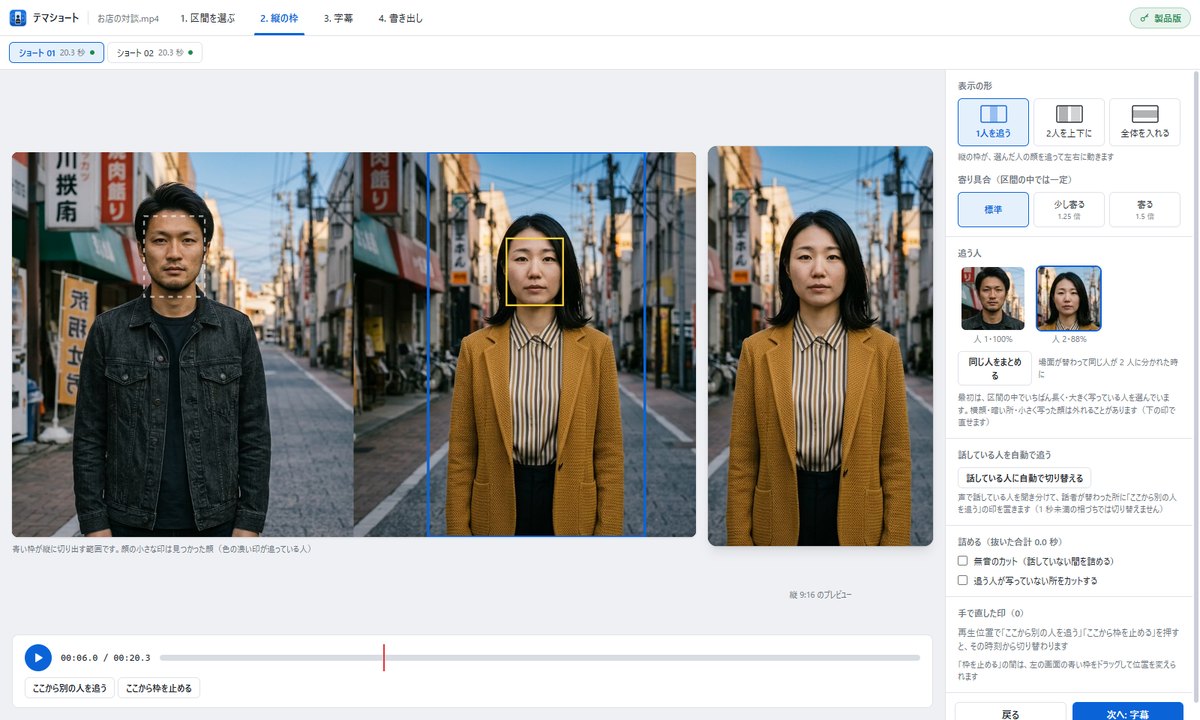The image size is (1200, 720).
Task: Click the ここから枠を止める button
Action: click(159, 688)
